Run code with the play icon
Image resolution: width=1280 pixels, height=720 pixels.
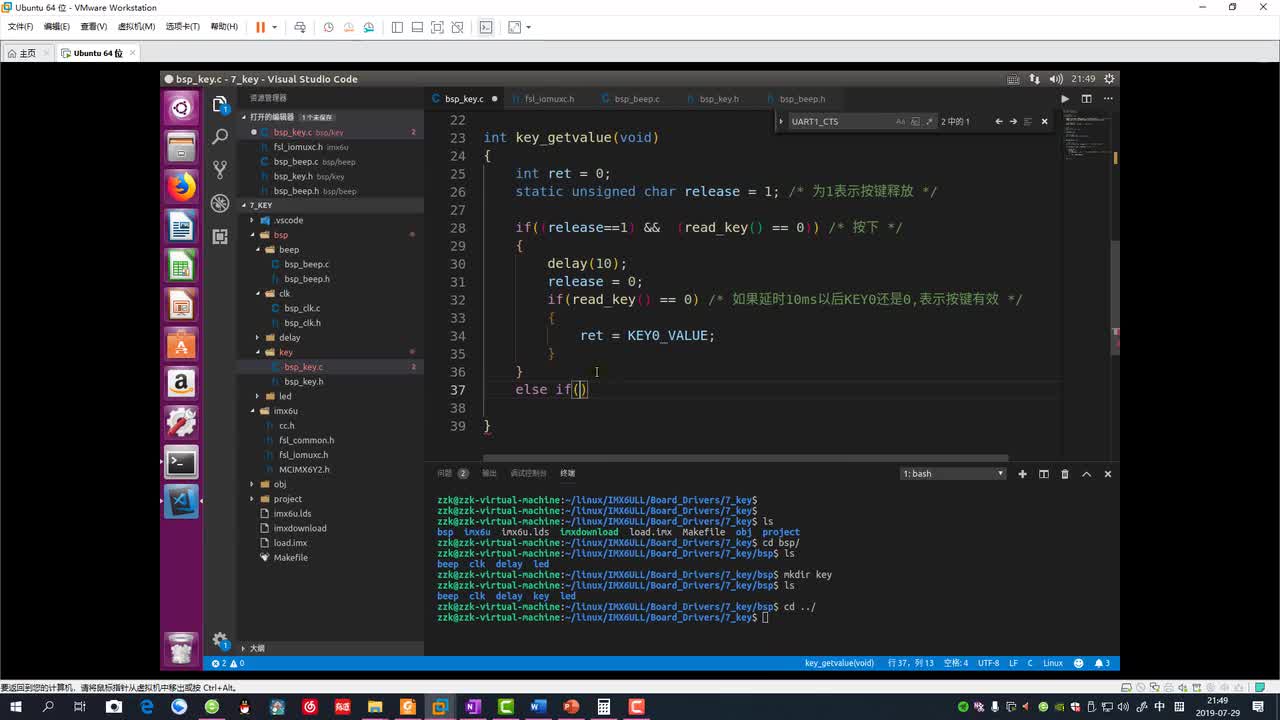tap(1065, 99)
